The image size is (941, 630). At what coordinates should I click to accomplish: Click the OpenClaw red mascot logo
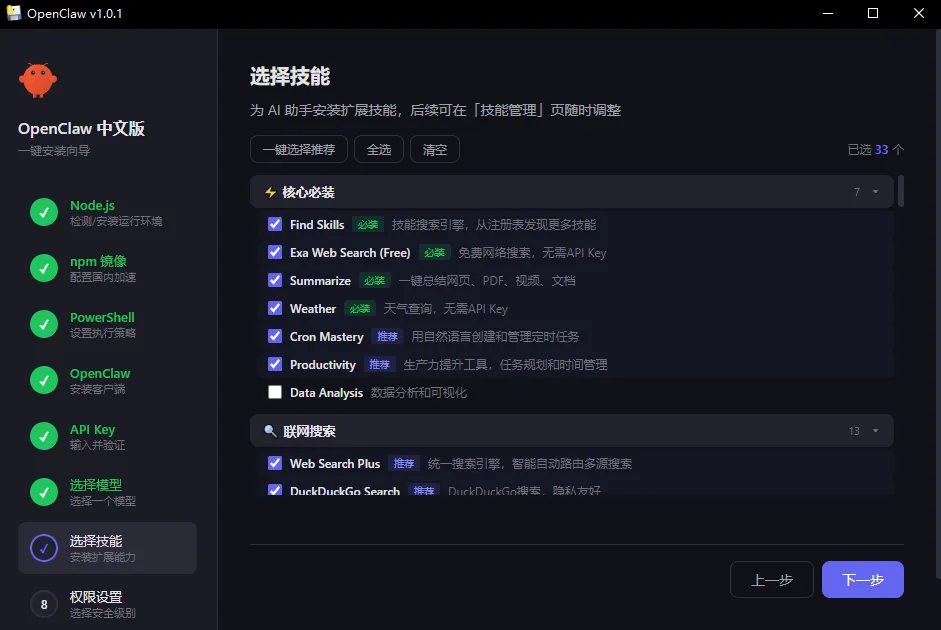click(x=38, y=80)
